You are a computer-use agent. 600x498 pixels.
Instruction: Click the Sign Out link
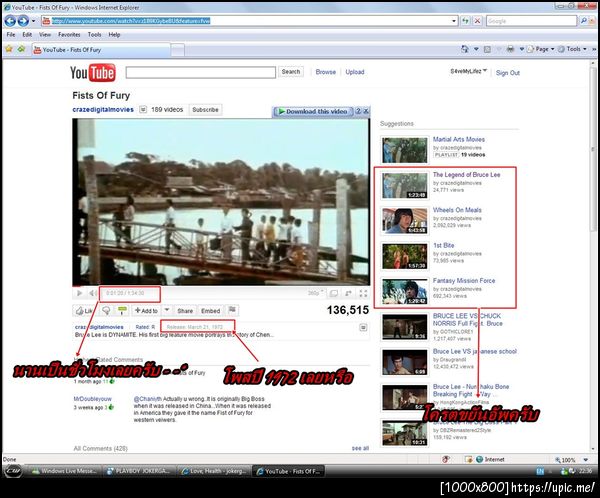[x=507, y=73]
